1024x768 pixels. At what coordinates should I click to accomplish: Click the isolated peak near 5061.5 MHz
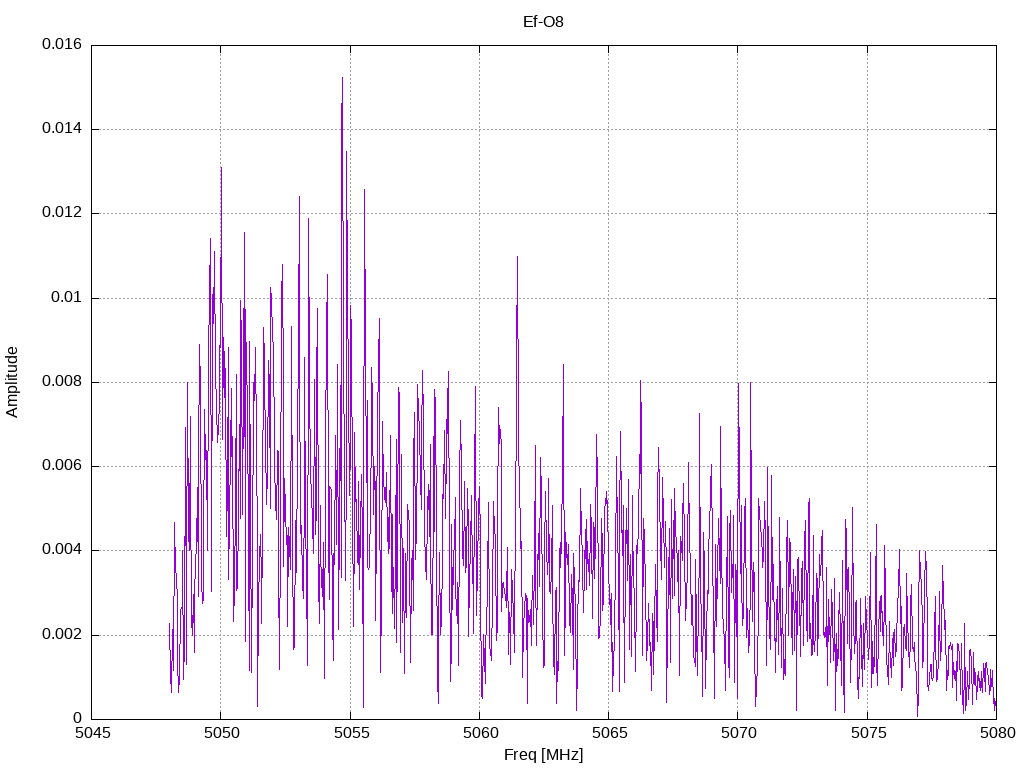click(x=517, y=257)
